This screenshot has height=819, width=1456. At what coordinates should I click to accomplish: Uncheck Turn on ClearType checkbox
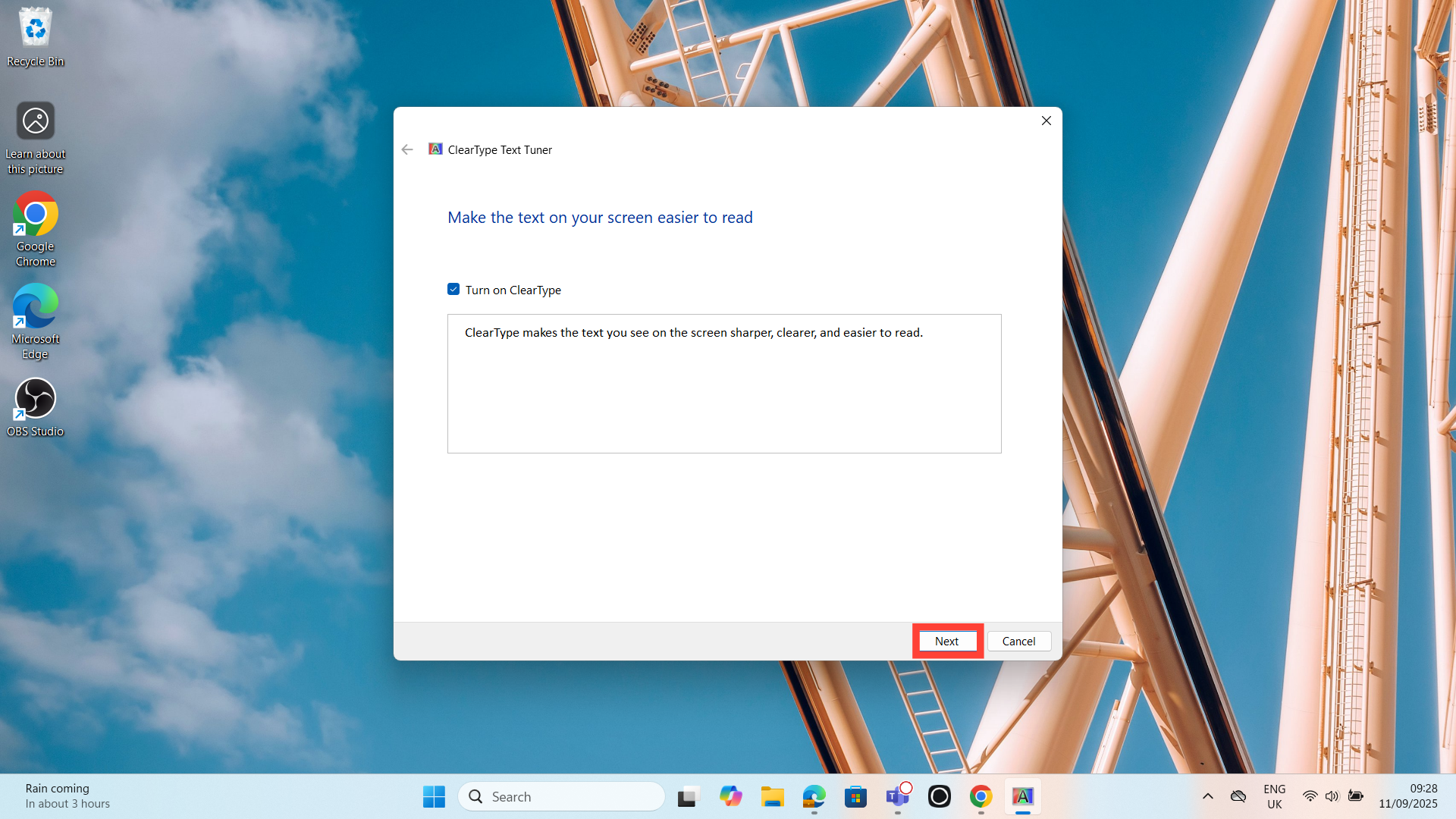453,290
